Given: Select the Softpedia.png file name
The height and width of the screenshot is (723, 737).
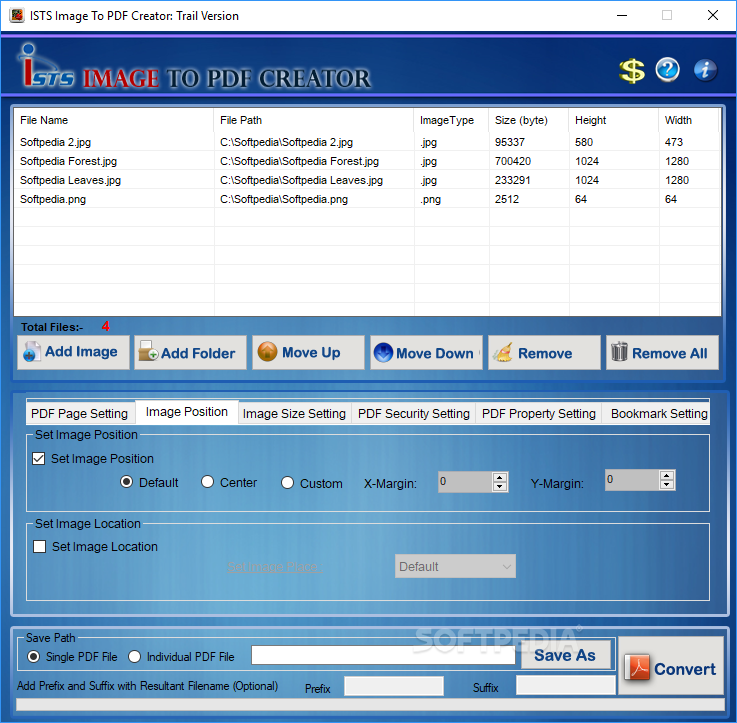Looking at the screenshot, I should [53, 199].
